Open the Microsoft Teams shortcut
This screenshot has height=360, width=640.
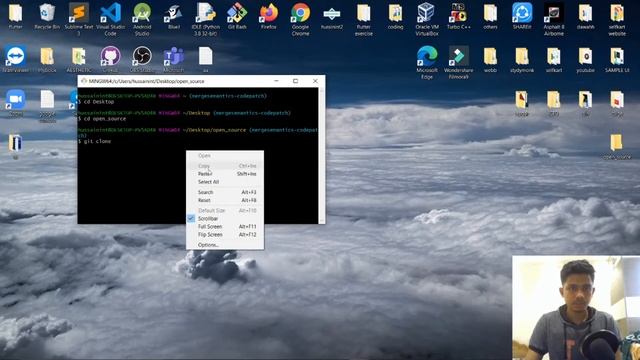(x=174, y=59)
